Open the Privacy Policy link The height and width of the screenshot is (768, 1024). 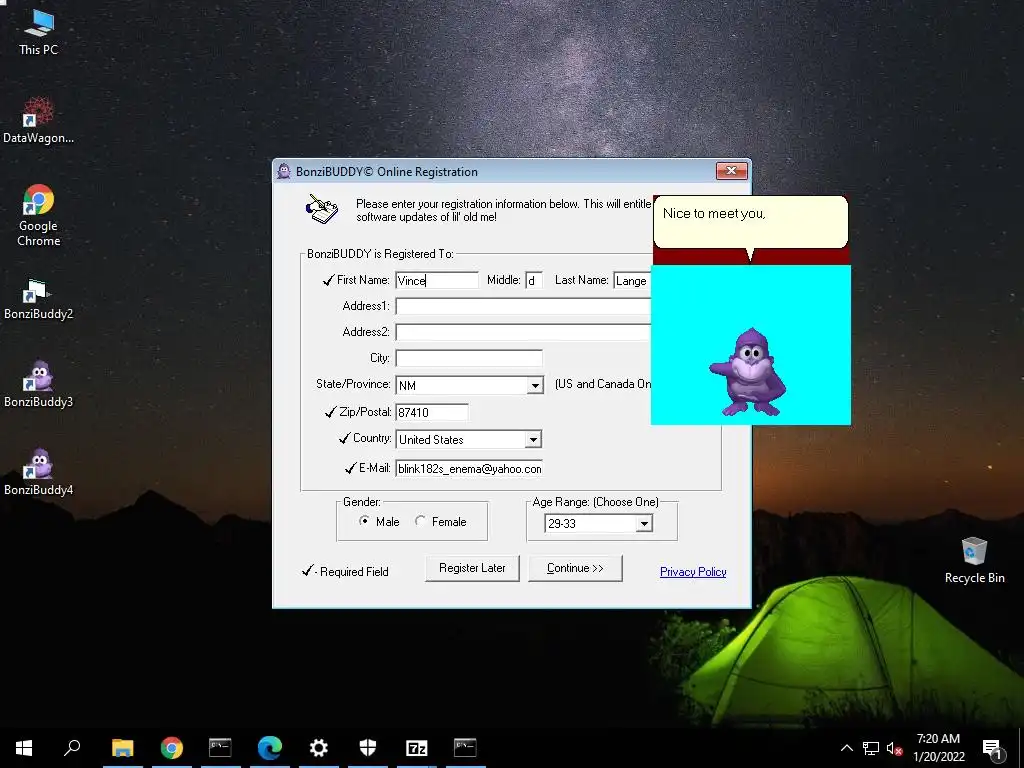[693, 571]
